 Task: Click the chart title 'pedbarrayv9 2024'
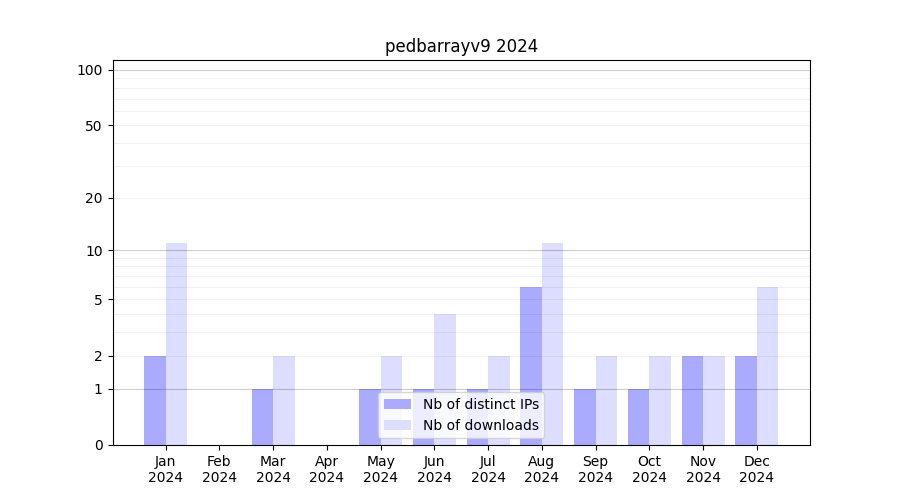coord(461,46)
